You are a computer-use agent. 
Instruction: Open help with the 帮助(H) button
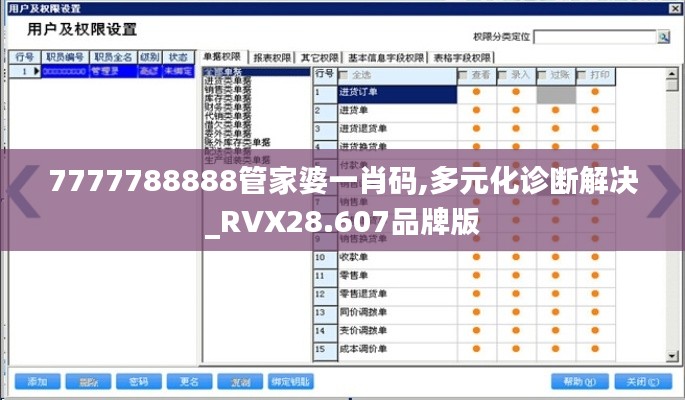click(x=580, y=382)
